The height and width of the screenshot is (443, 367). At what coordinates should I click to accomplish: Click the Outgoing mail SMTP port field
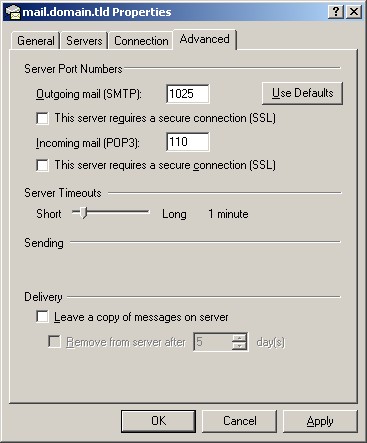[x=188, y=94]
